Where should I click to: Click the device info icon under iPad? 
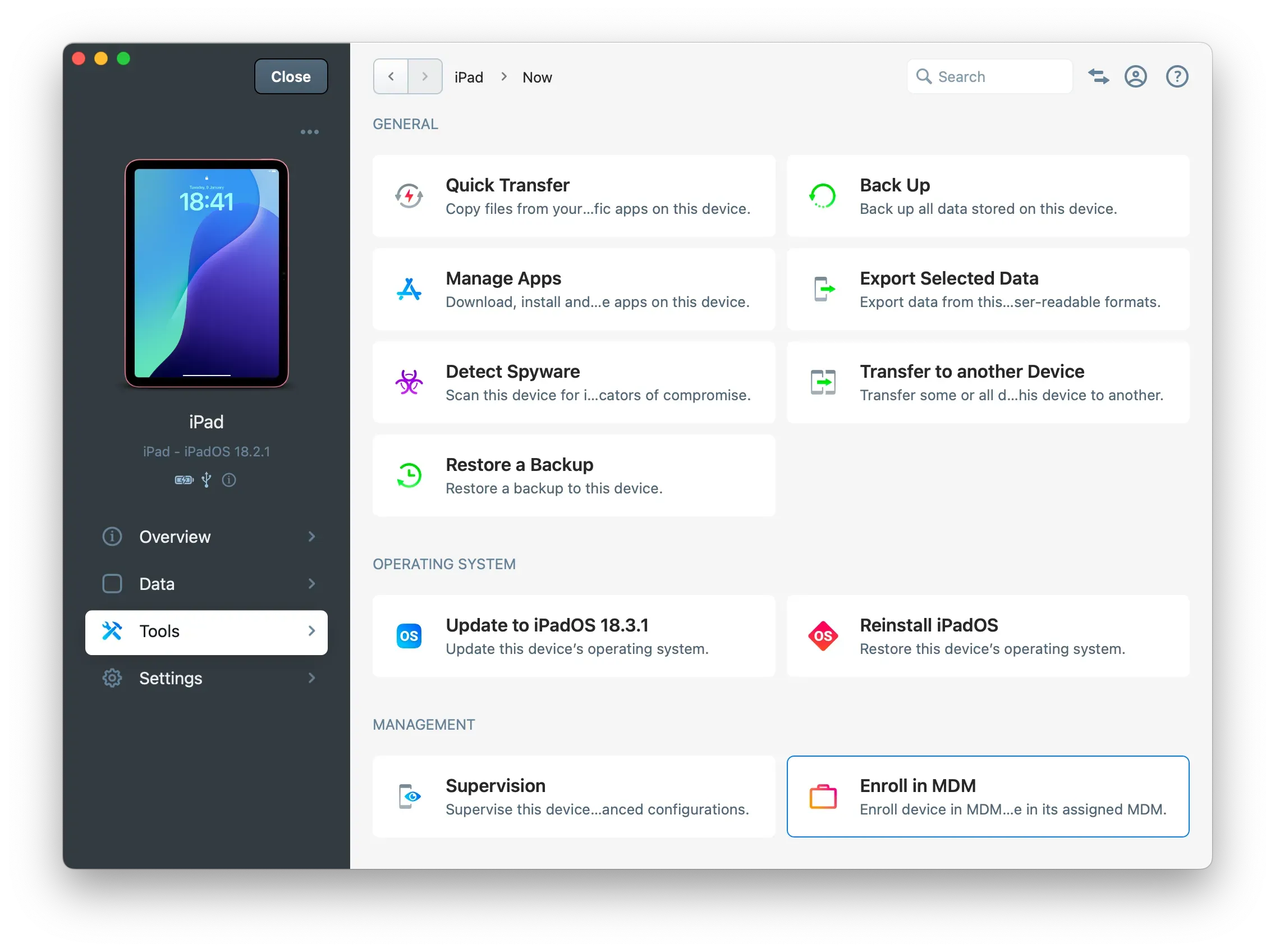(x=229, y=480)
